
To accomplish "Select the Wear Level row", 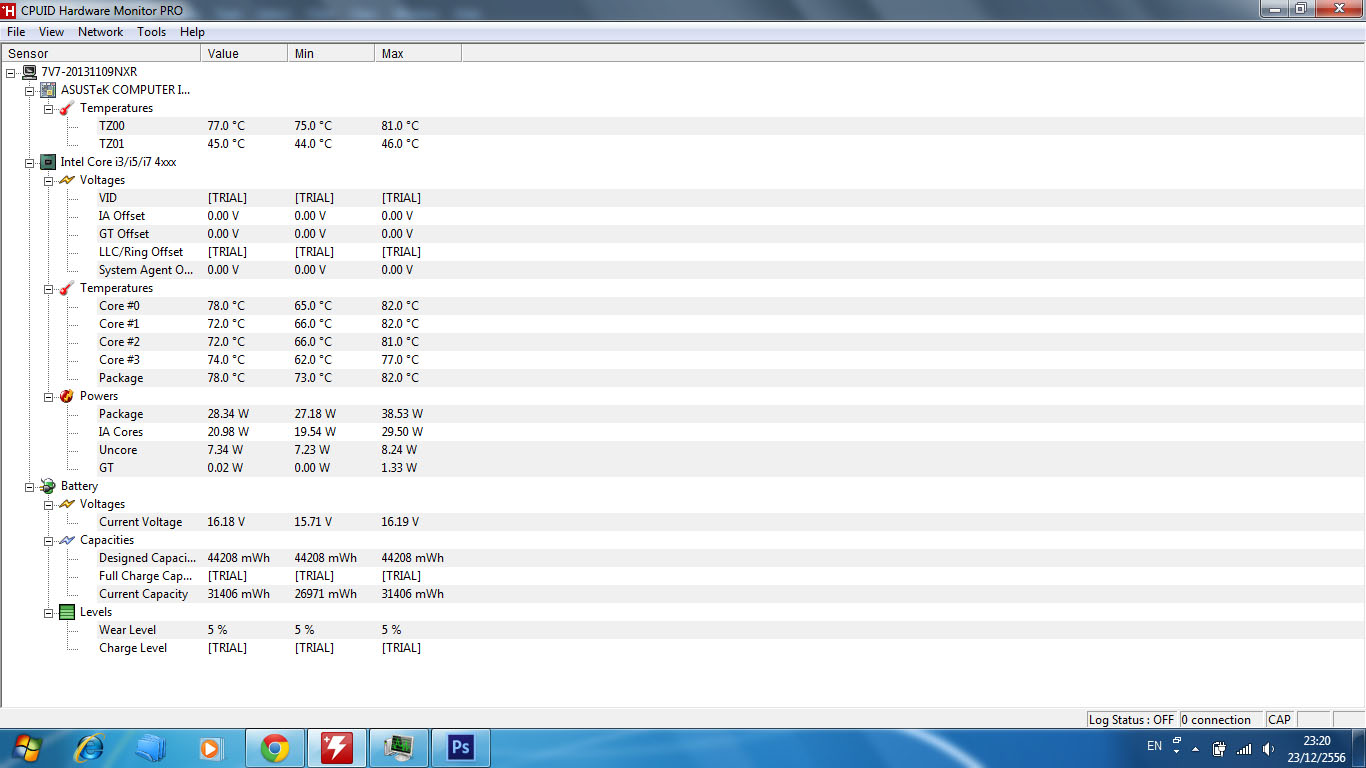I will click(x=682, y=630).
